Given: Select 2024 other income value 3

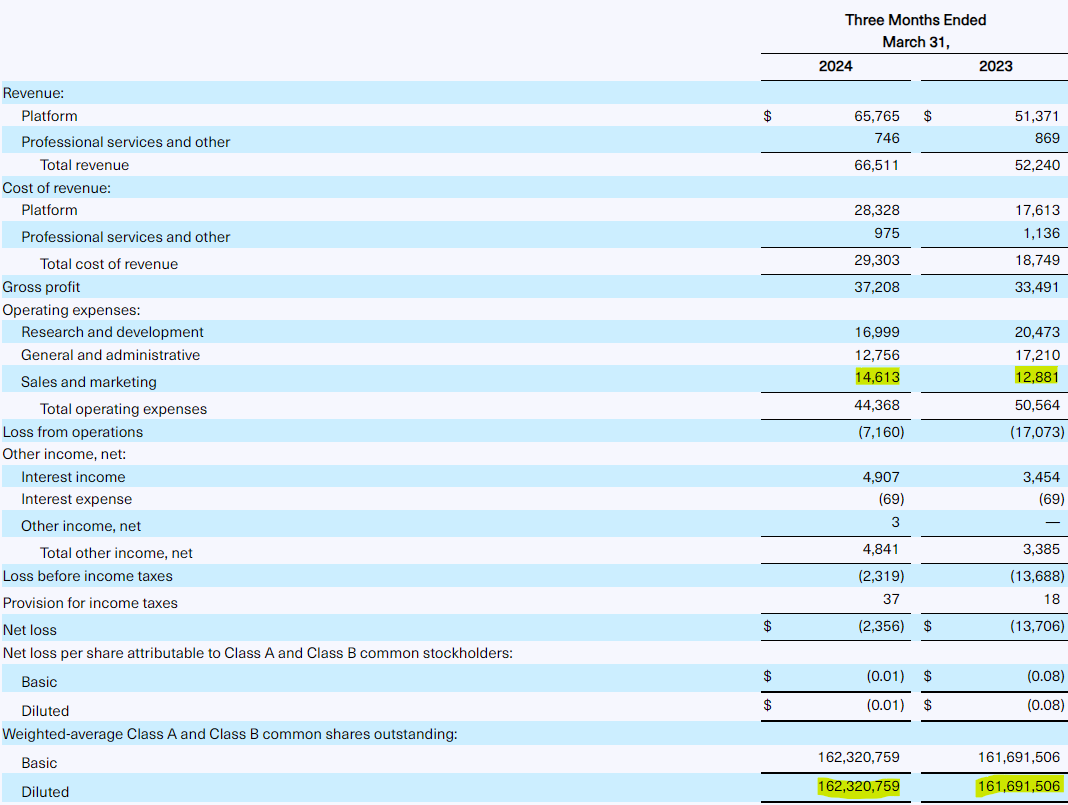Looking at the screenshot, I should tap(895, 522).
